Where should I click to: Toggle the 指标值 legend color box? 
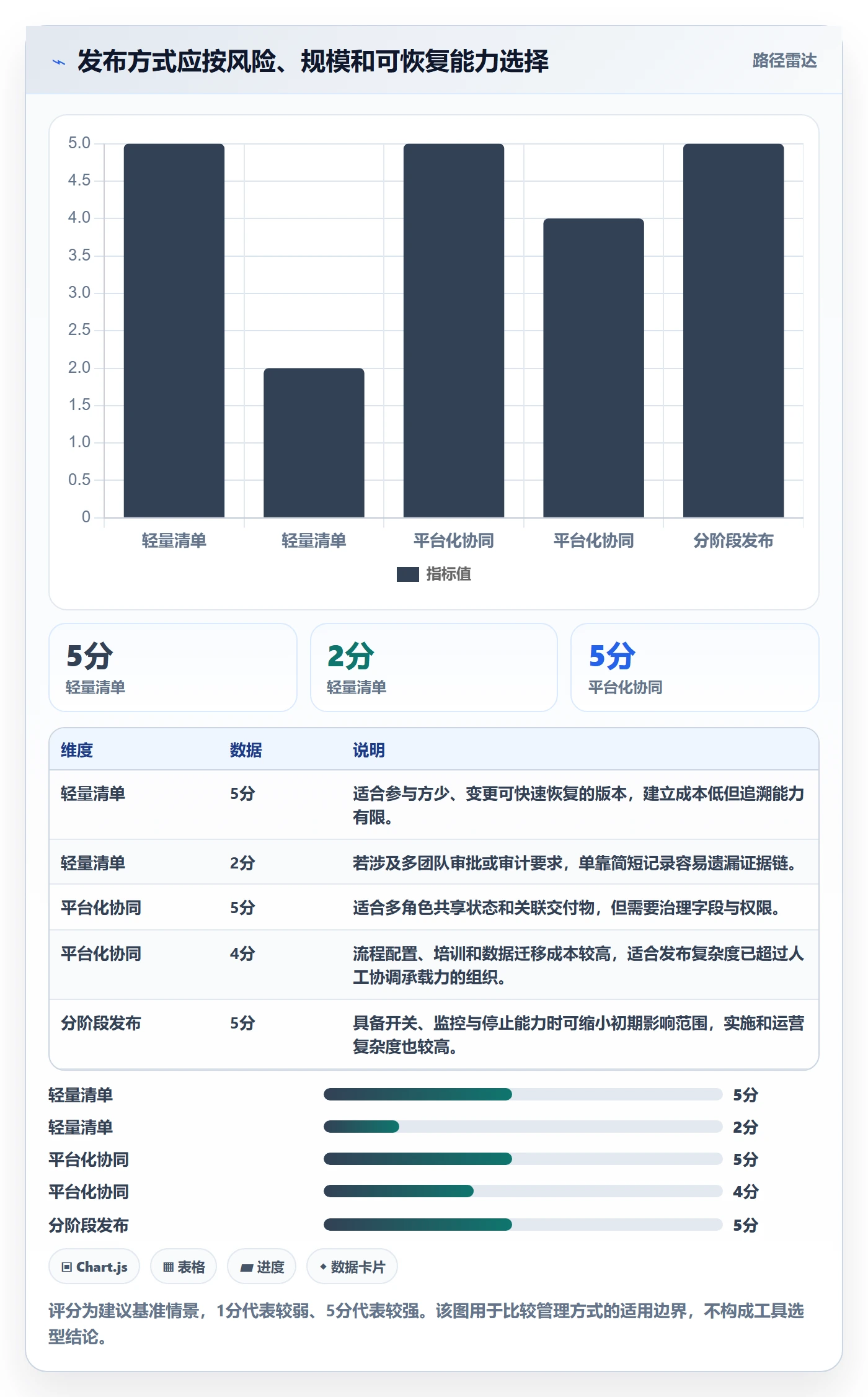[407, 574]
